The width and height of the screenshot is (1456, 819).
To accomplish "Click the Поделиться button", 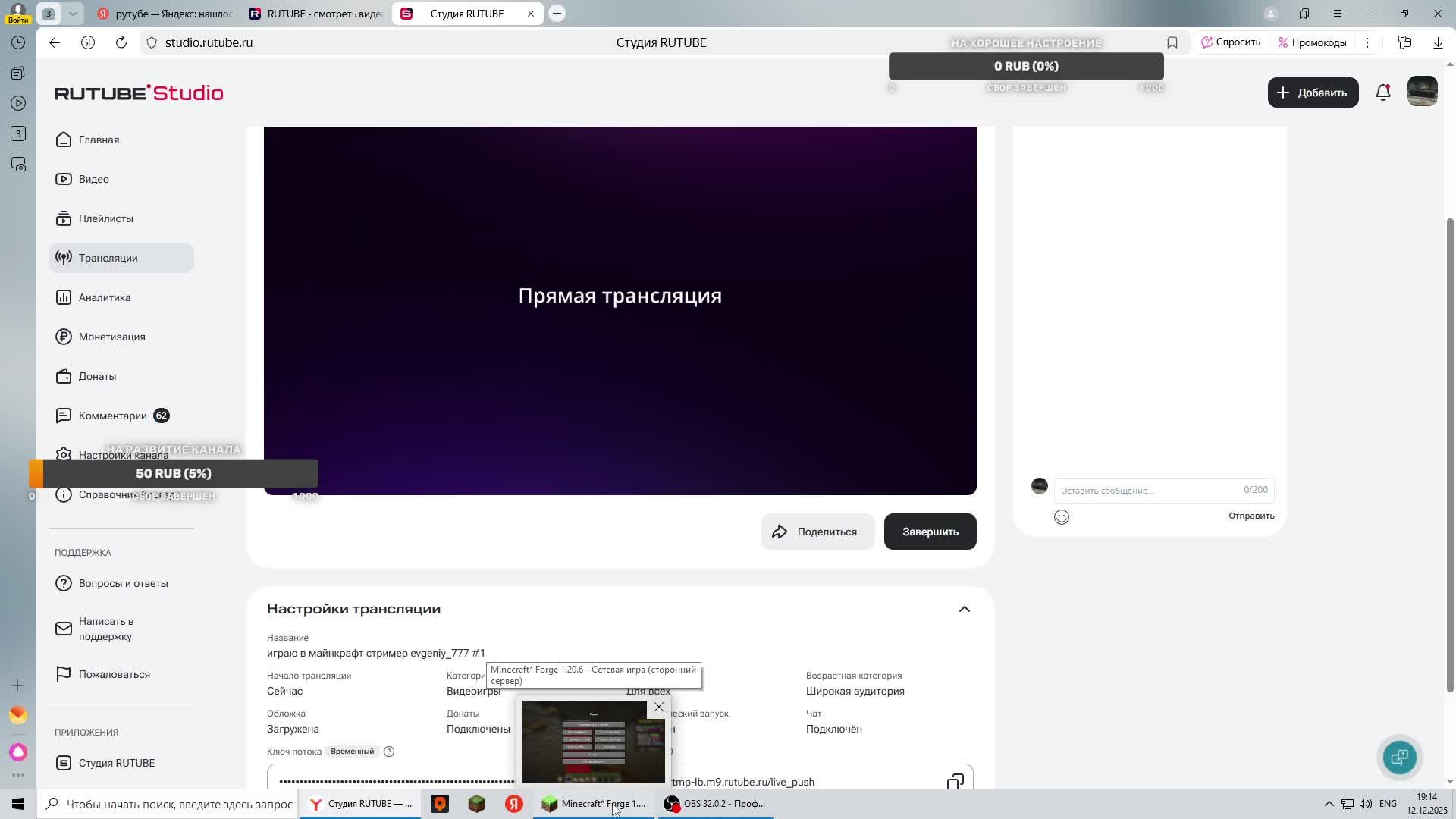I will click(817, 532).
